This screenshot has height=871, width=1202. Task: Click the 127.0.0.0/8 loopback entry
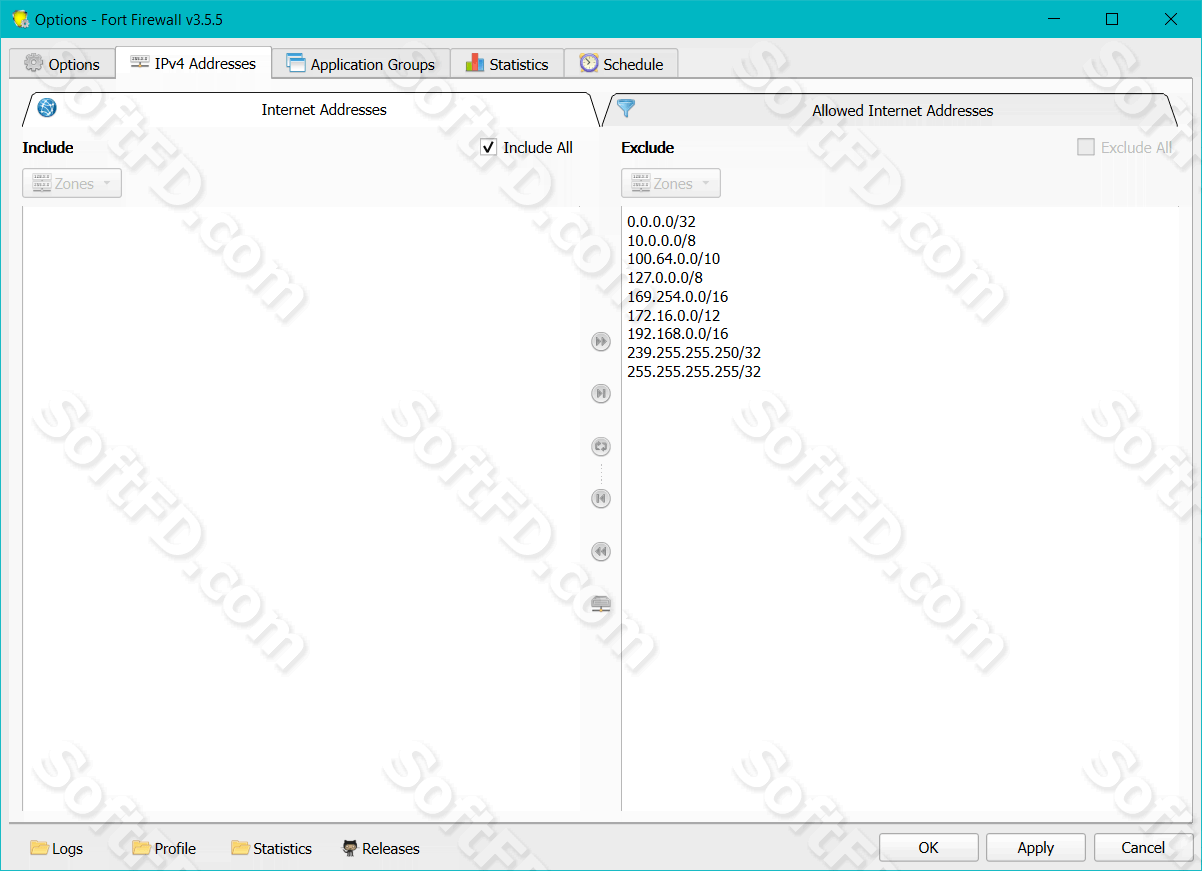click(x=665, y=278)
